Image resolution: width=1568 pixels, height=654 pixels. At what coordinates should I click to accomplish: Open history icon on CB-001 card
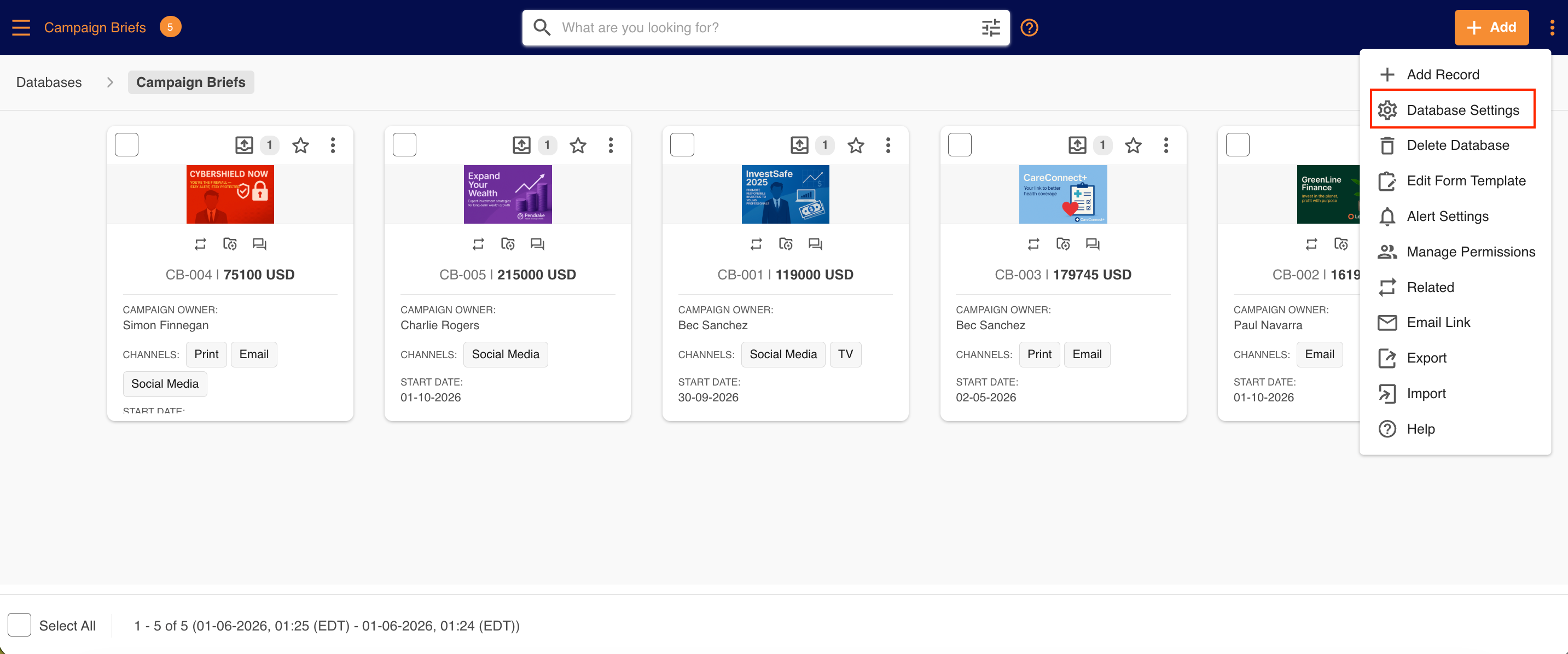pyautogui.click(x=785, y=244)
